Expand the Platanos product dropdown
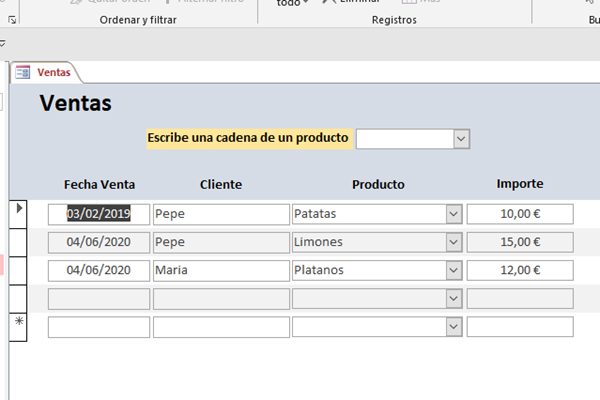 (x=453, y=270)
